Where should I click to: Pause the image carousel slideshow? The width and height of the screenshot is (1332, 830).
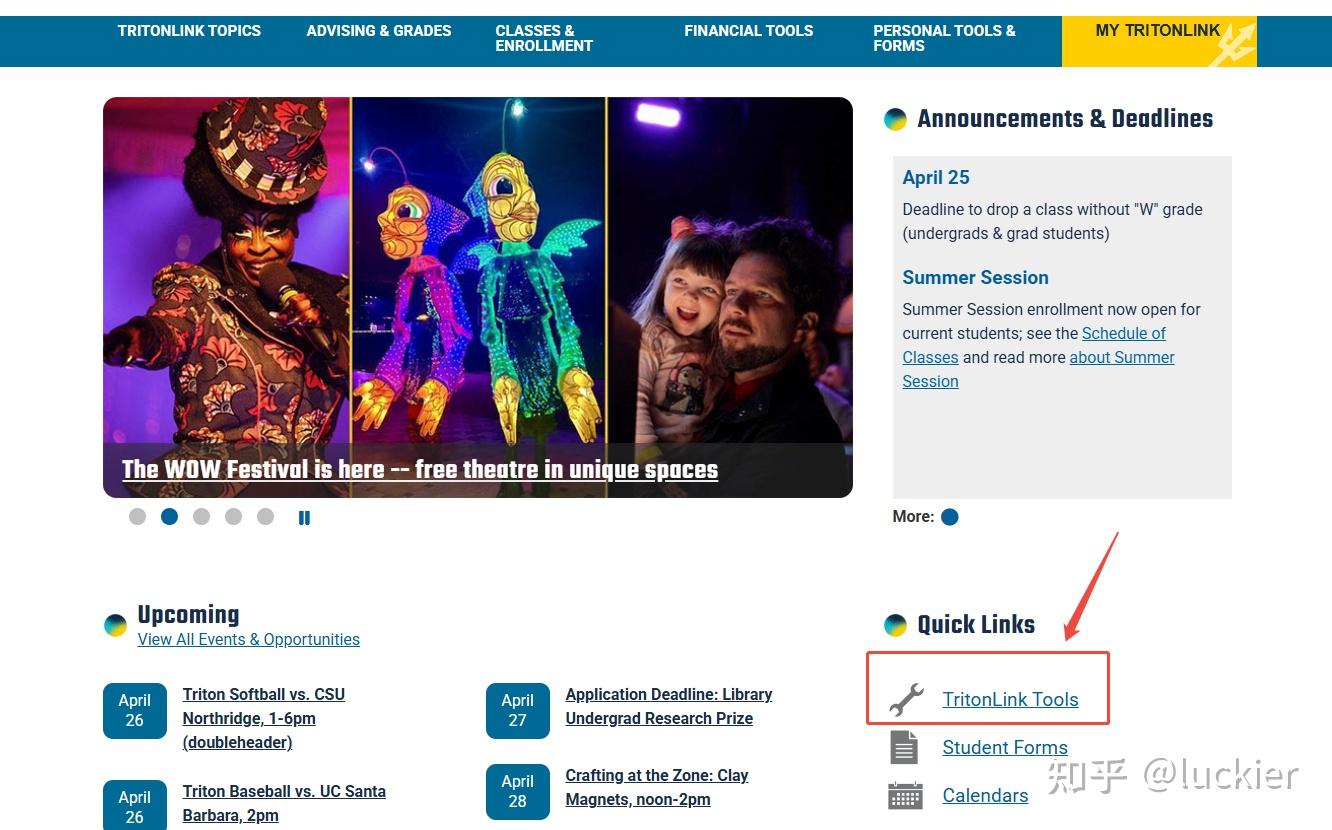click(x=304, y=517)
